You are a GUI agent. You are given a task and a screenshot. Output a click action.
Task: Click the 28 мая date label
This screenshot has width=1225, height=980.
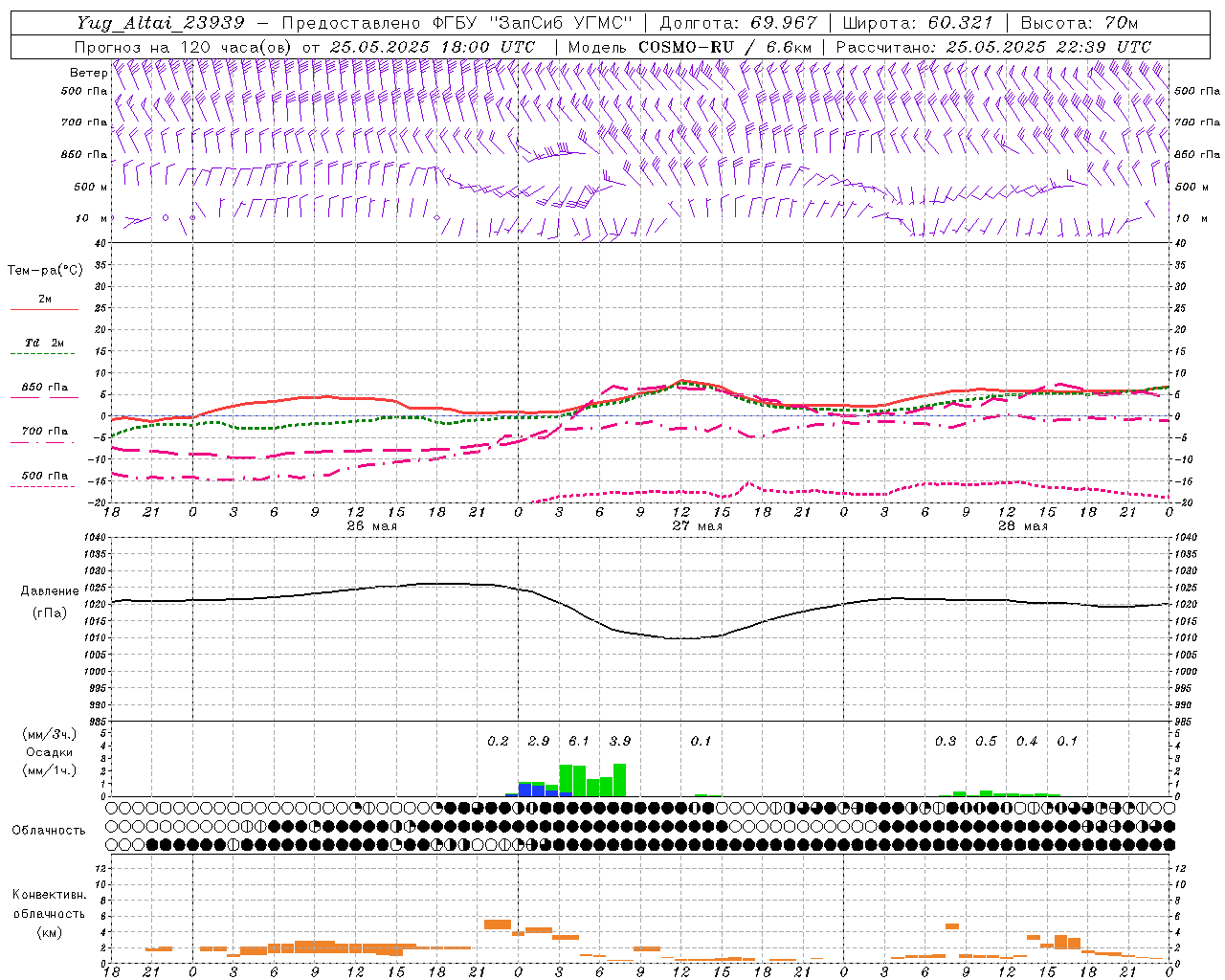pyautogui.click(x=1022, y=526)
